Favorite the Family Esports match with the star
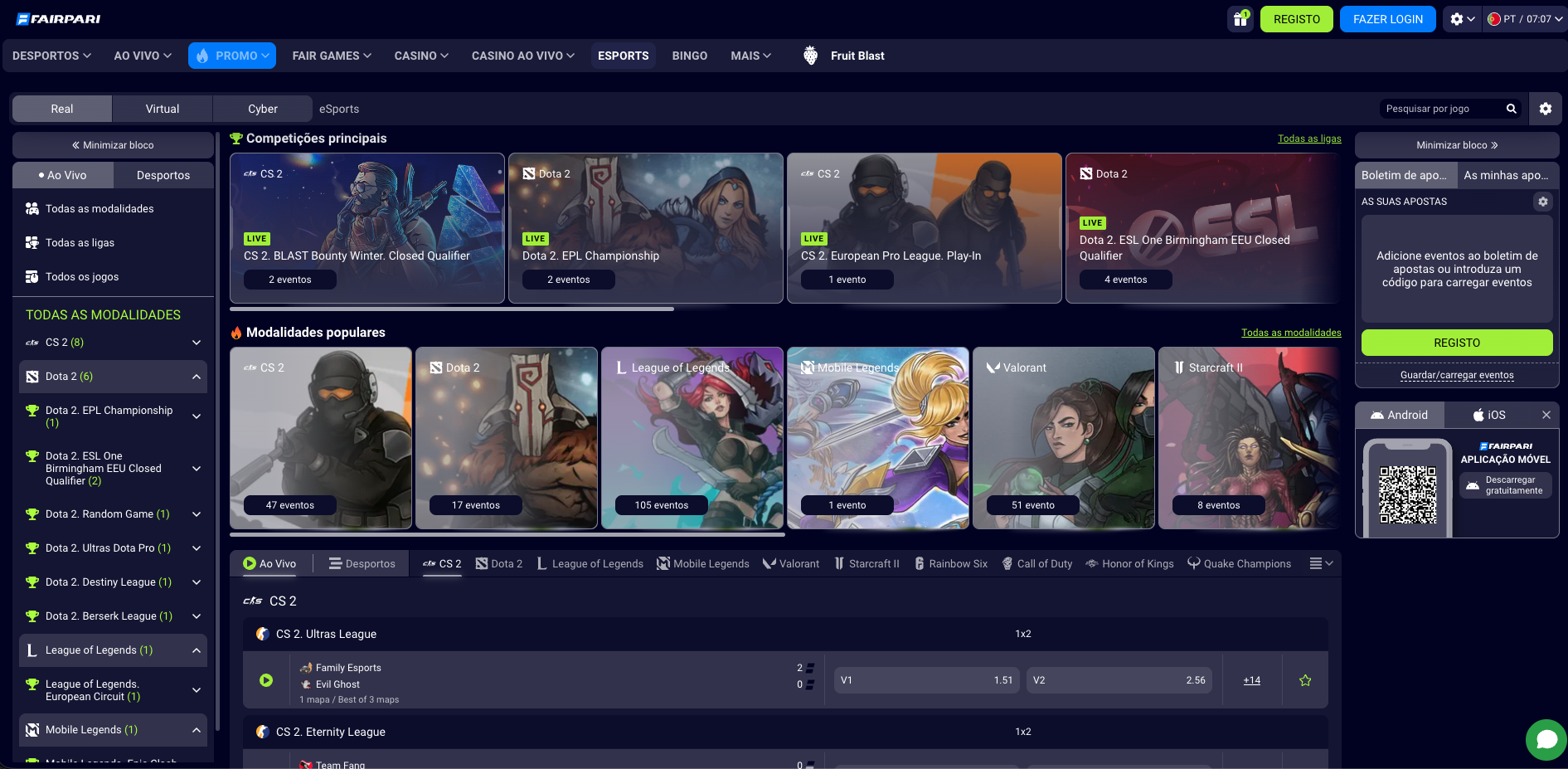Image resolution: width=1568 pixels, height=769 pixels. click(1305, 679)
